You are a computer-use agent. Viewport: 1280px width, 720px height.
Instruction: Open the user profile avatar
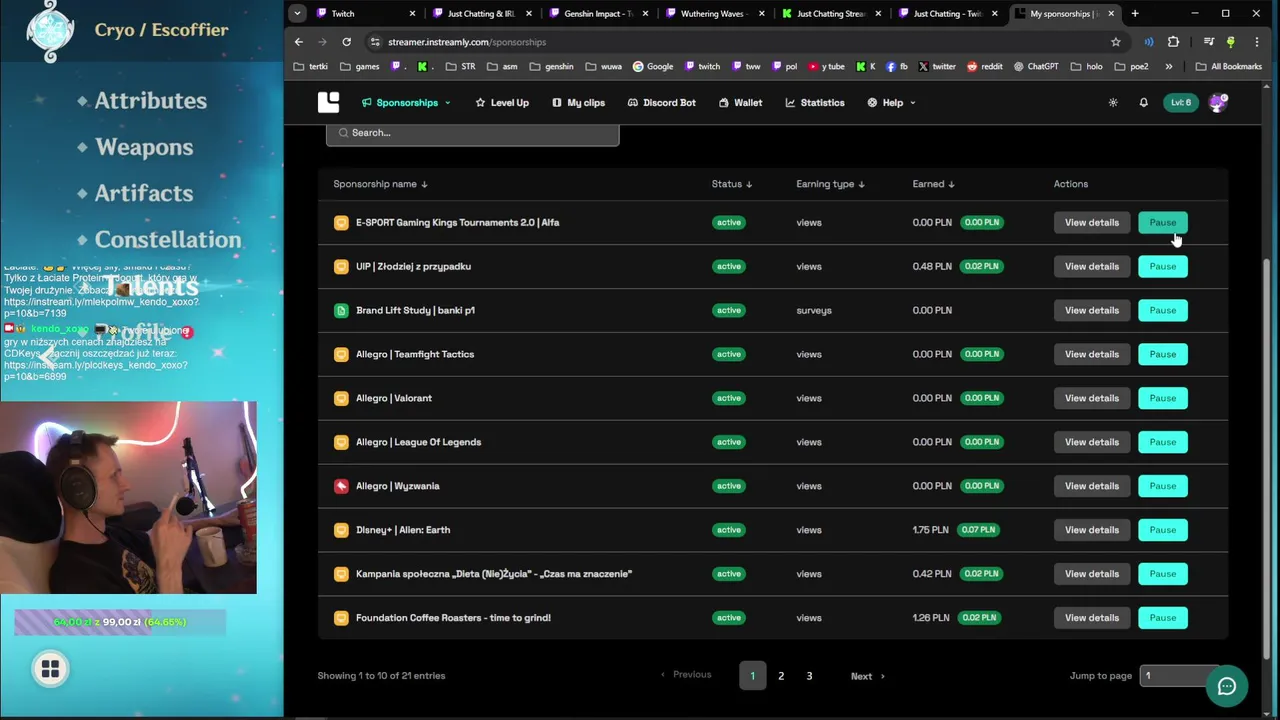click(x=1217, y=102)
